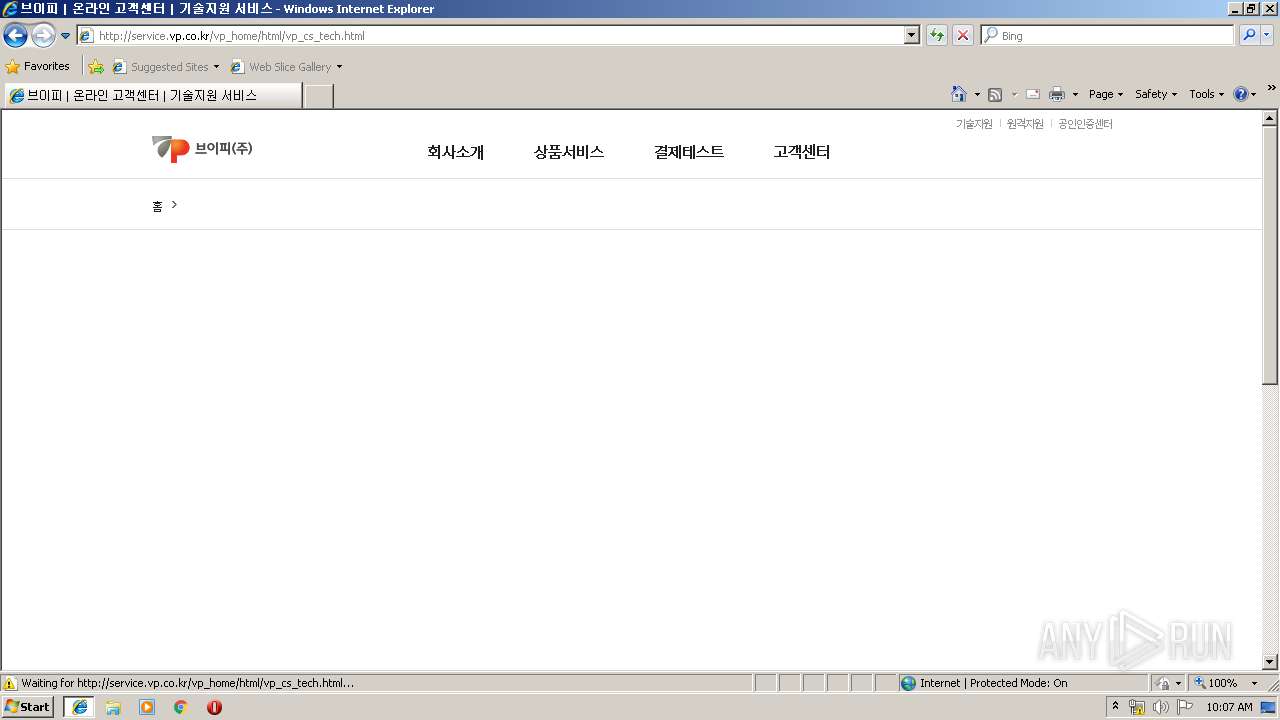This screenshot has width=1280, height=720.
Task: Follow the 공인인증센터 top link
Action: tap(1085, 124)
